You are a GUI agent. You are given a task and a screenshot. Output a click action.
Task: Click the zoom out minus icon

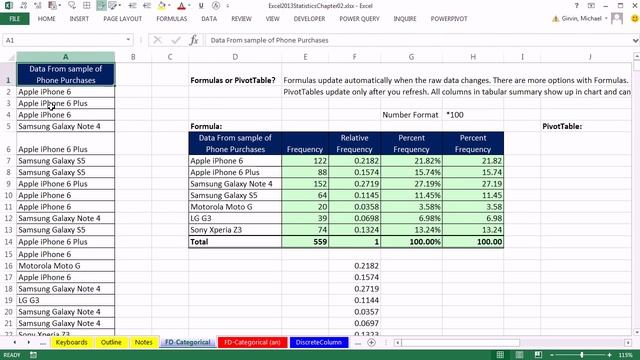point(552,355)
